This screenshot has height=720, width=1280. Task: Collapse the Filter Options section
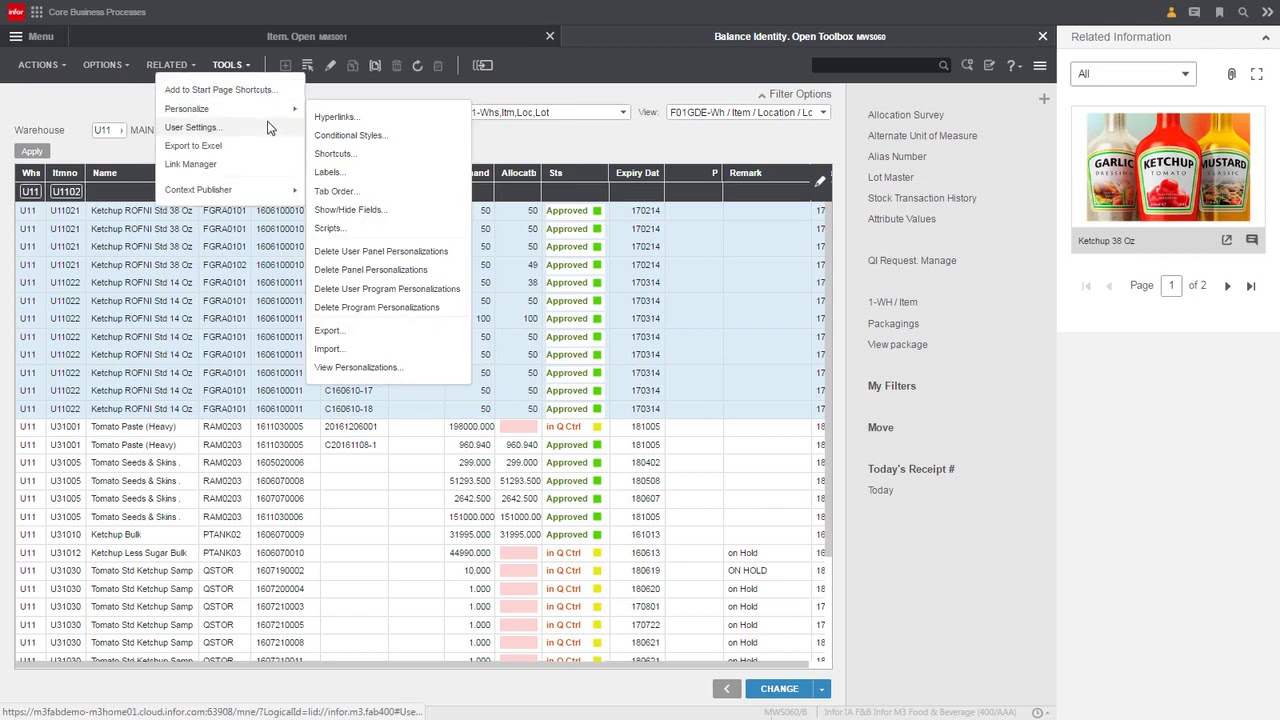point(794,94)
